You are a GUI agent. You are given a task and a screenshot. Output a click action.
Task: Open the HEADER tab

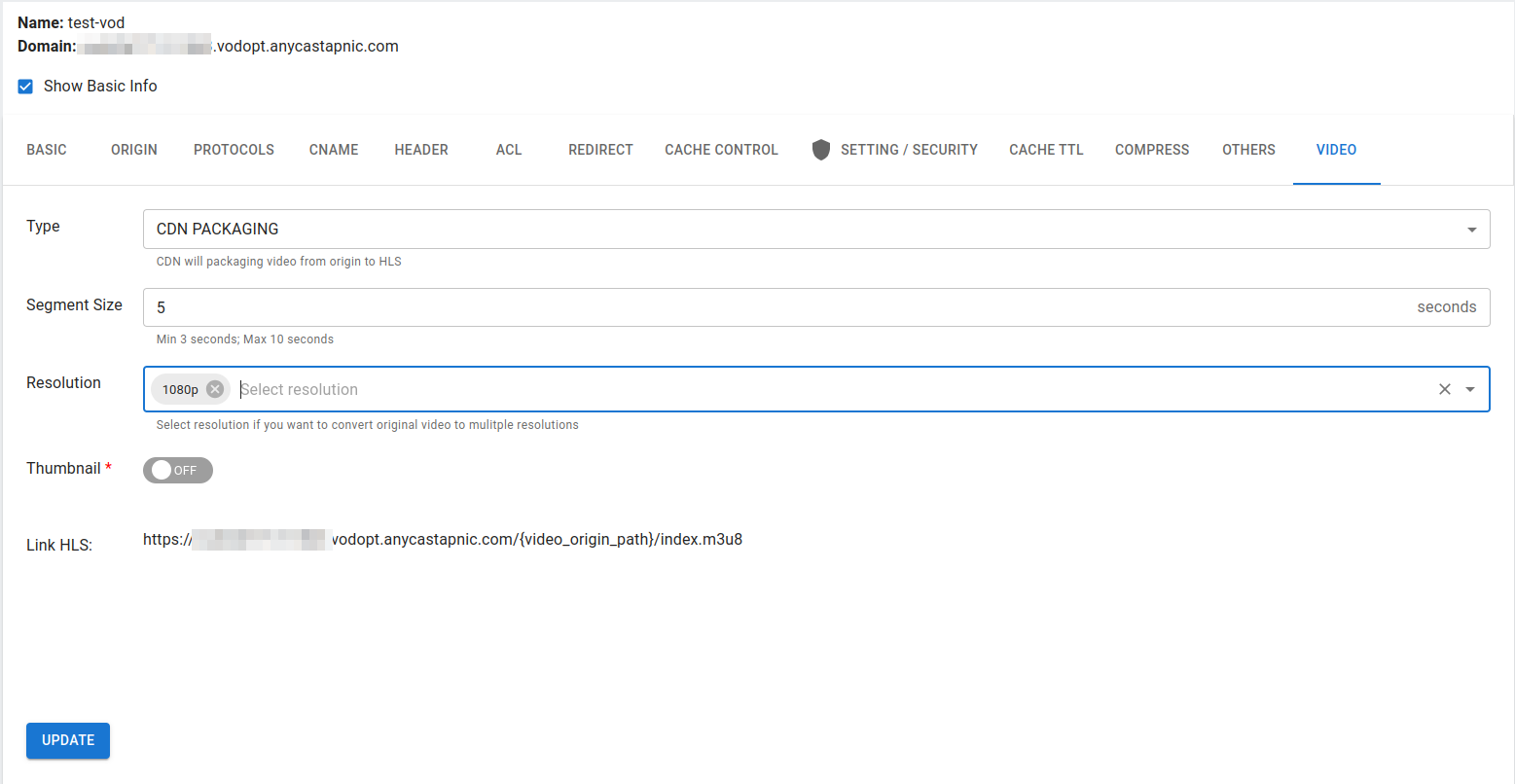click(421, 150)
